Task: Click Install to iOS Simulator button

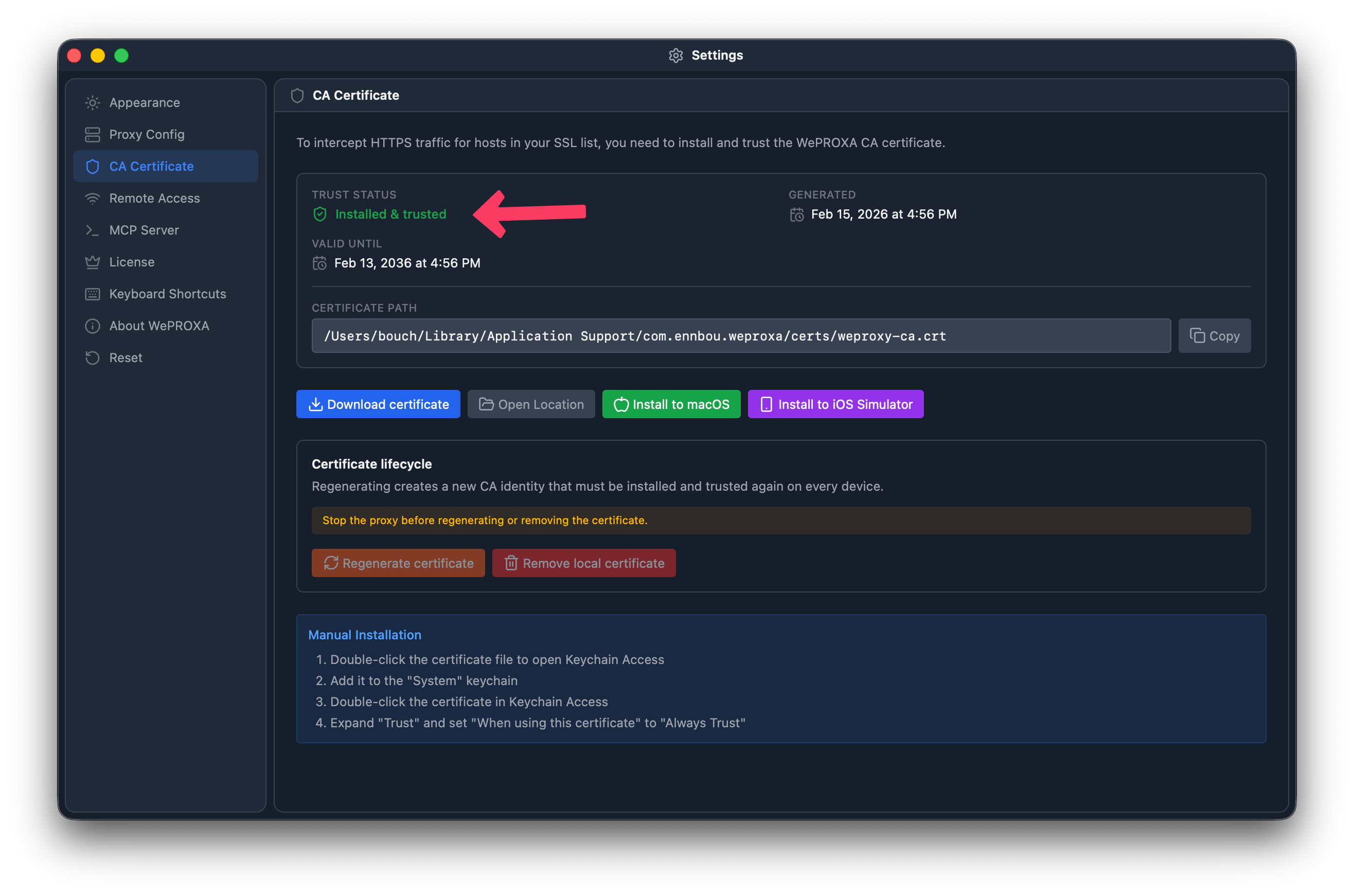Action: (836, 405)
